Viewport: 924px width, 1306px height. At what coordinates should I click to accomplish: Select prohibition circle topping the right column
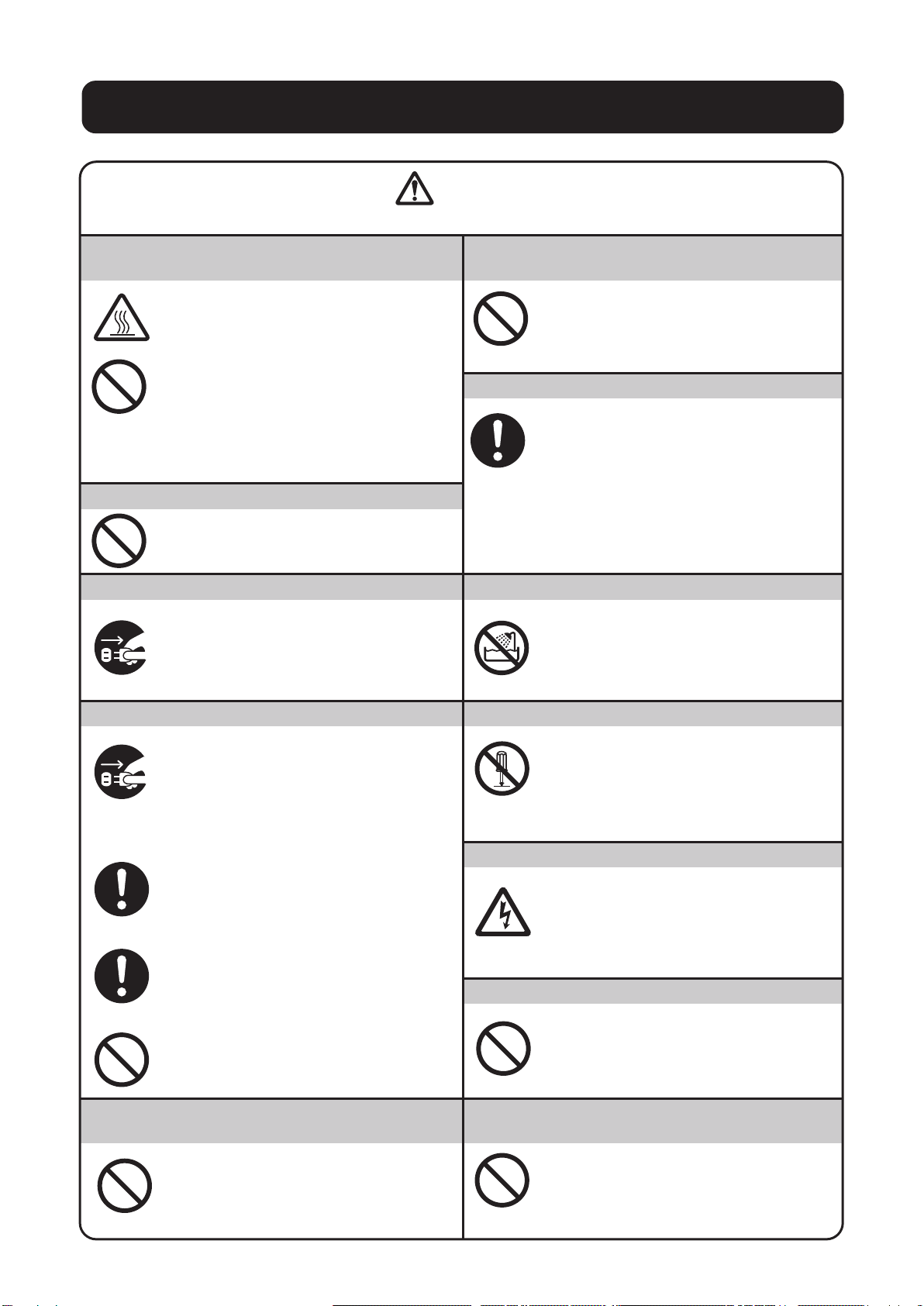[501, 319]
